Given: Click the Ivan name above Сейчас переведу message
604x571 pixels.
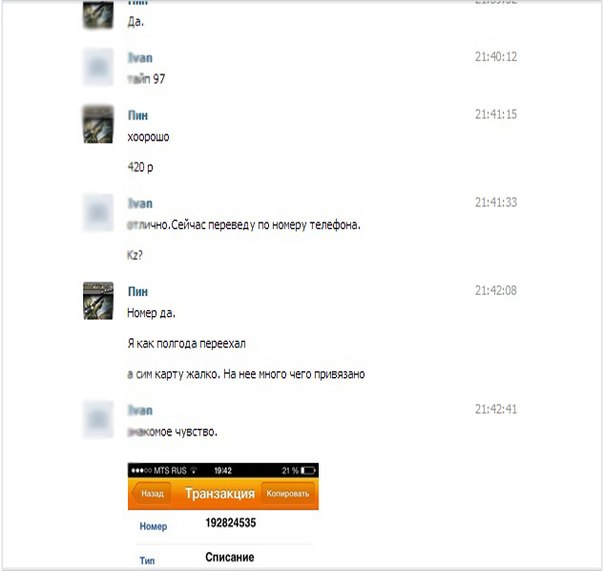Looking at the screenshot, I should click(x=140, y=203).
